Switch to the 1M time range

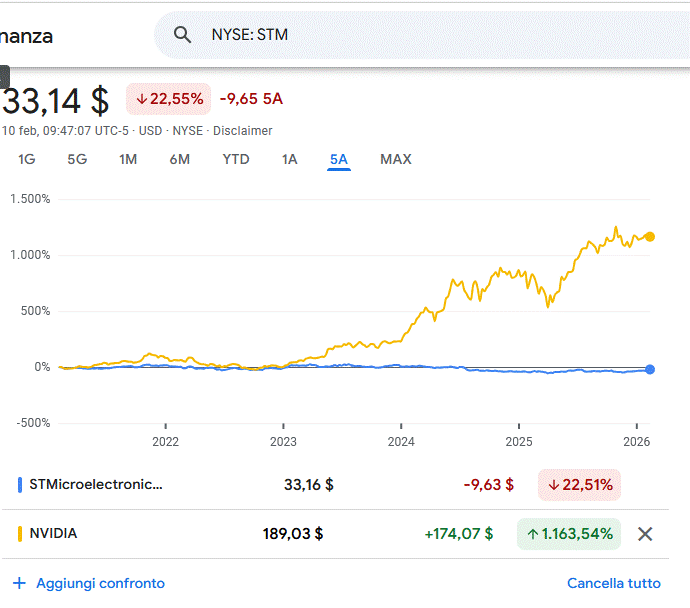point(128,159)
